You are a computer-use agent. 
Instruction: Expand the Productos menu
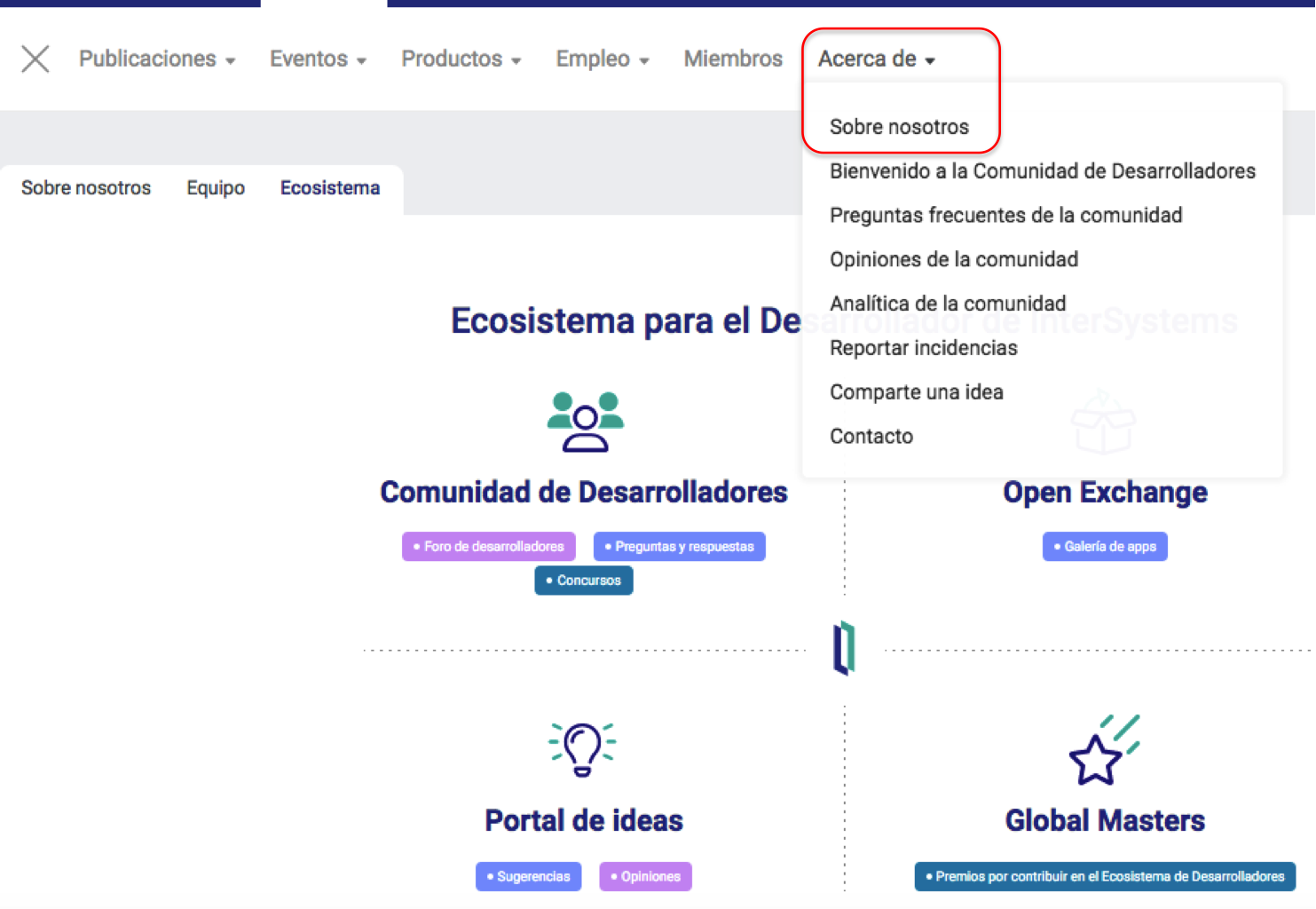coord(461,59)
